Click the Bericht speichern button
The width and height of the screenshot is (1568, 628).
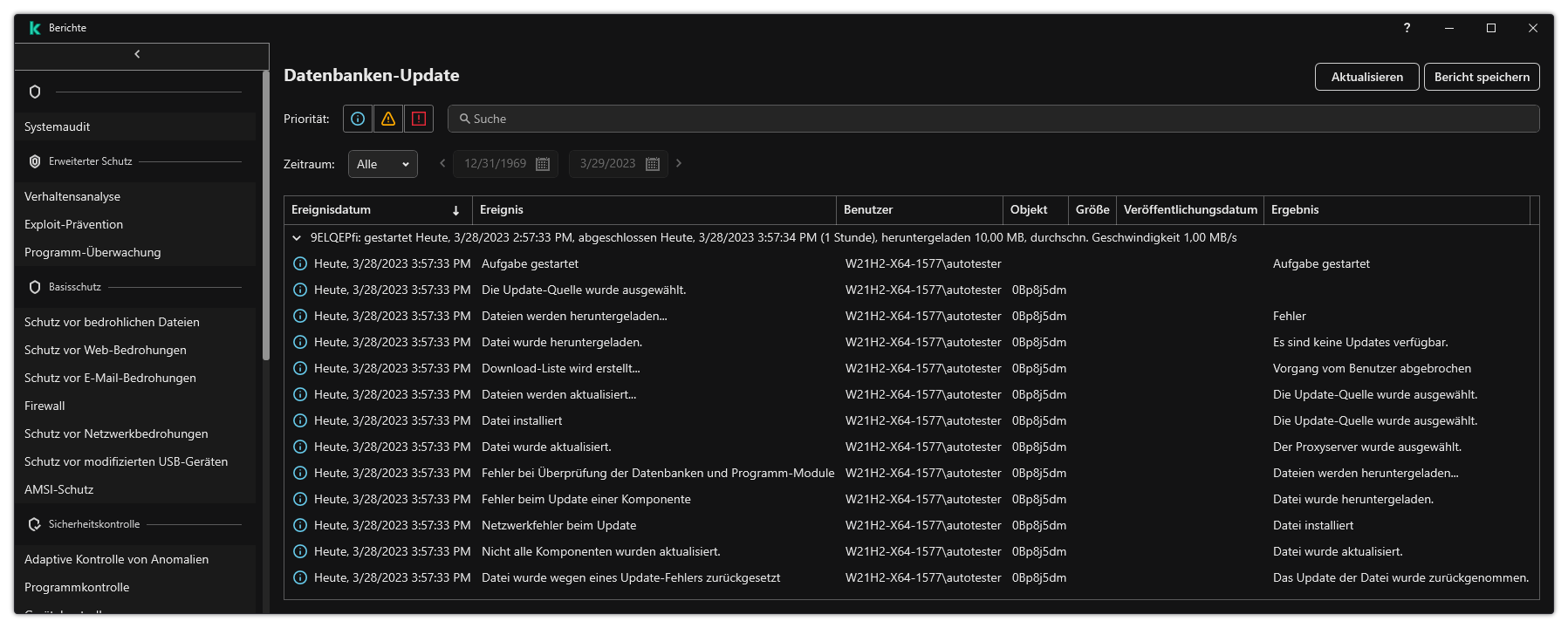pyautogui.click(x=1482, y=77)
